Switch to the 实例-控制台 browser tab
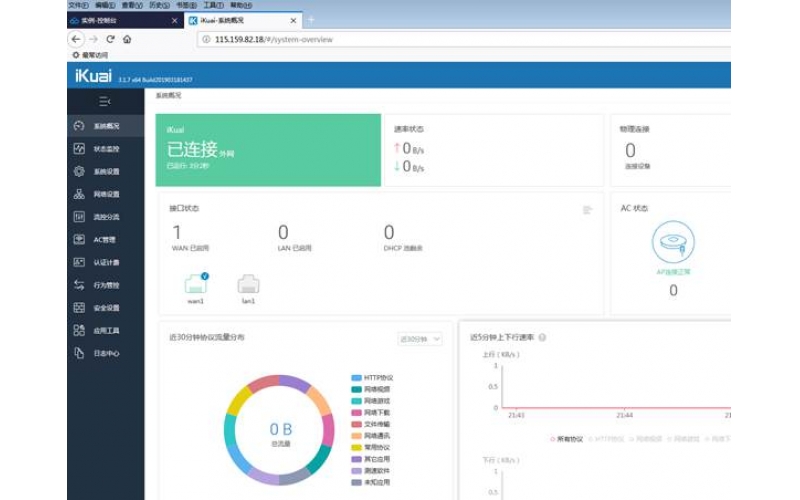 [120, 20]
